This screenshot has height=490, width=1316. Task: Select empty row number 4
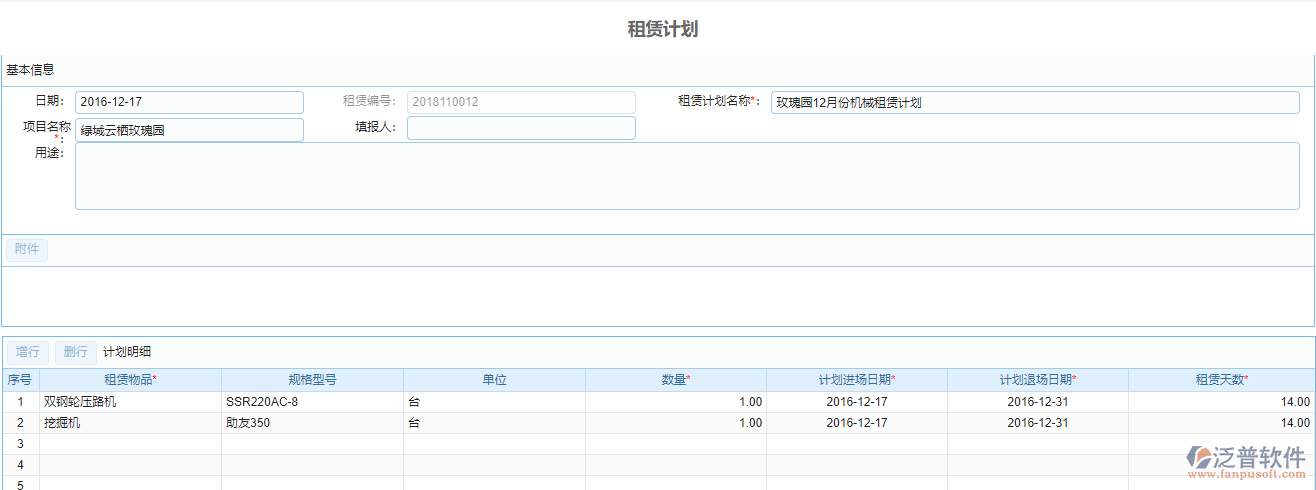tap(20, 465)
